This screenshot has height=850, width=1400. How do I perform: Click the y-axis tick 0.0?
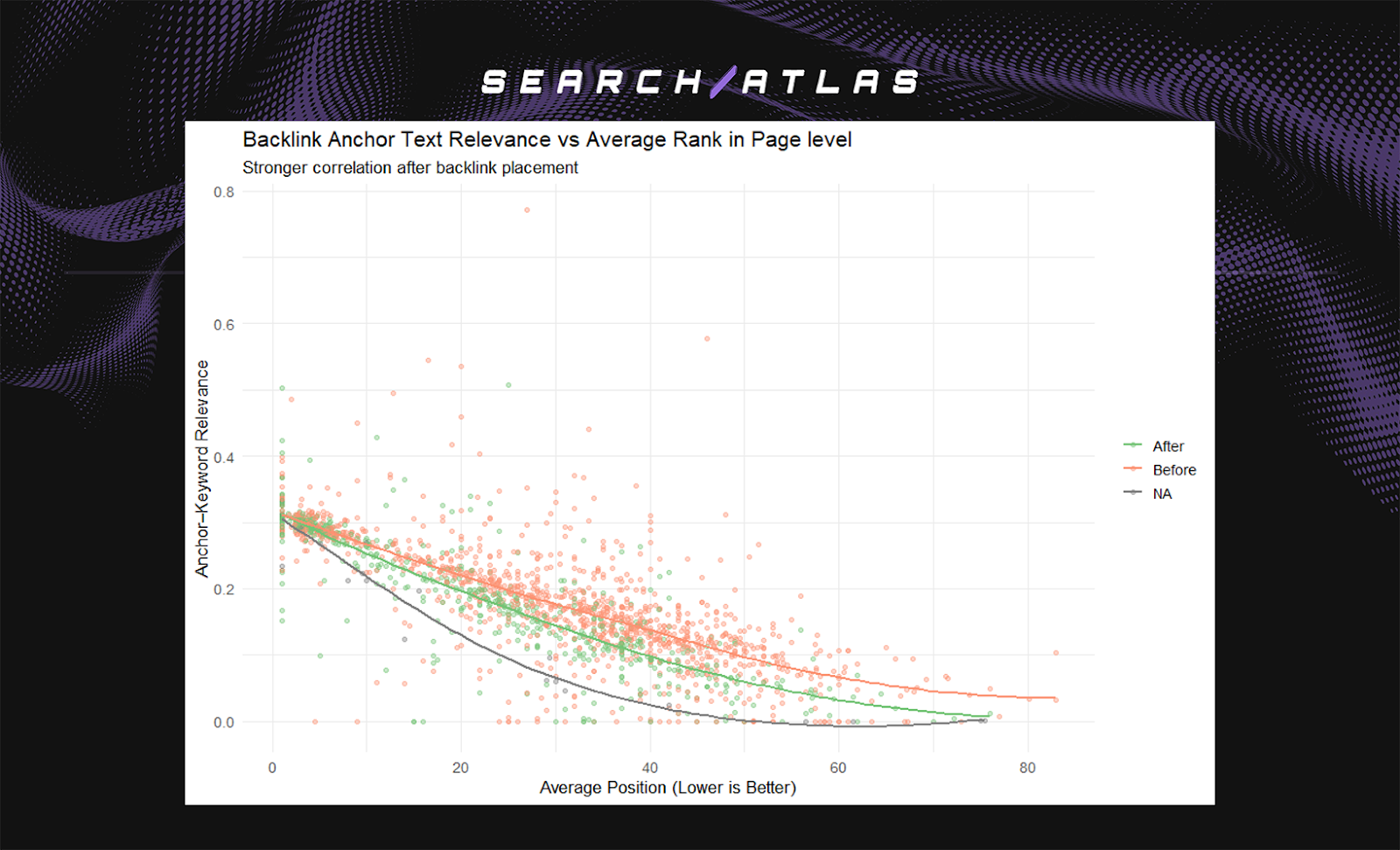pos(224,722)
